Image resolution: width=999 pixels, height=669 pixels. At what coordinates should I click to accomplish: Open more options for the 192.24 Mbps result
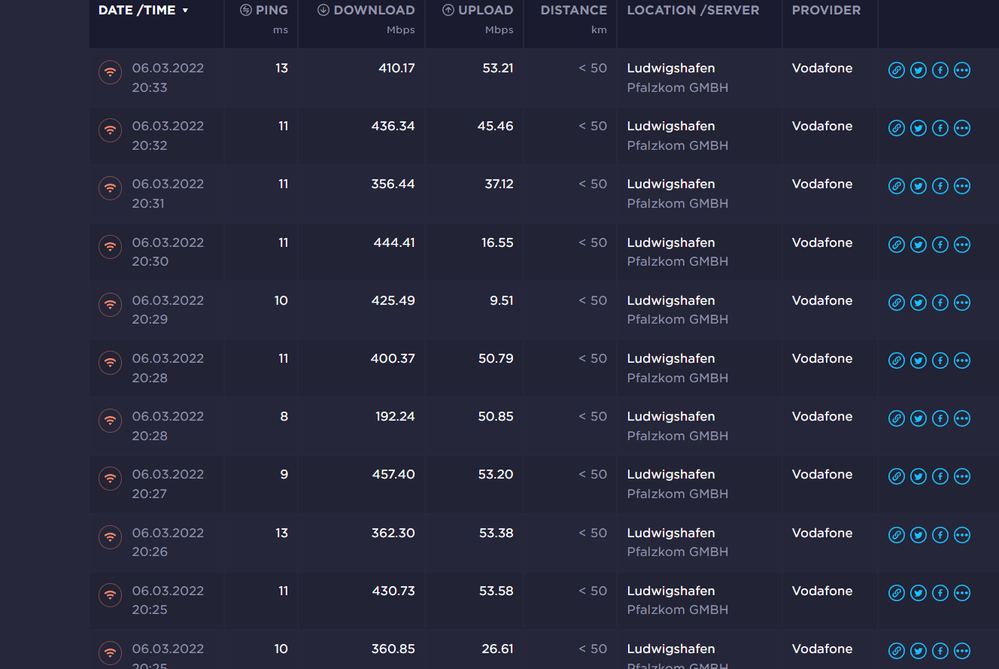962,419
